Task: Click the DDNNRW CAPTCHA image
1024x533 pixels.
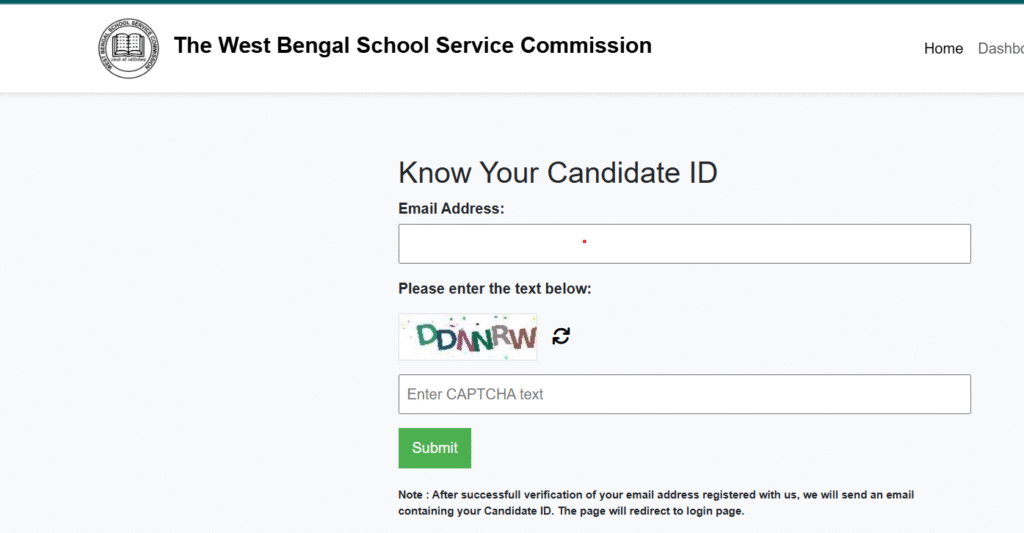Action: (468, 337)
